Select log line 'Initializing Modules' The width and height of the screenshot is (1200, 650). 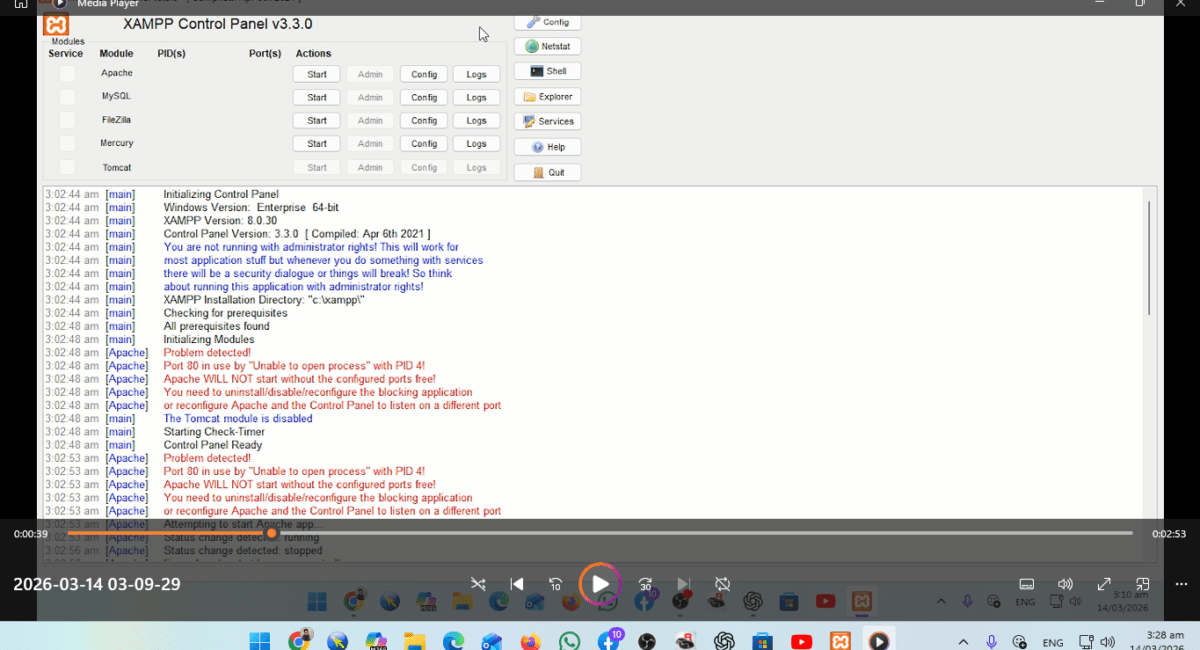coord(209,339)
